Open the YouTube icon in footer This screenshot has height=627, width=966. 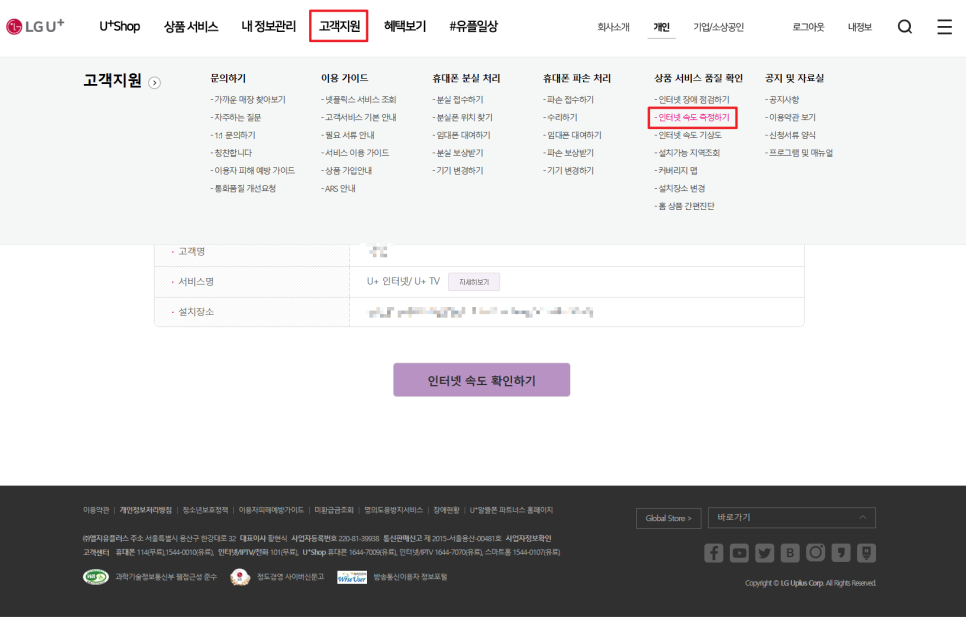pos(739,552)
